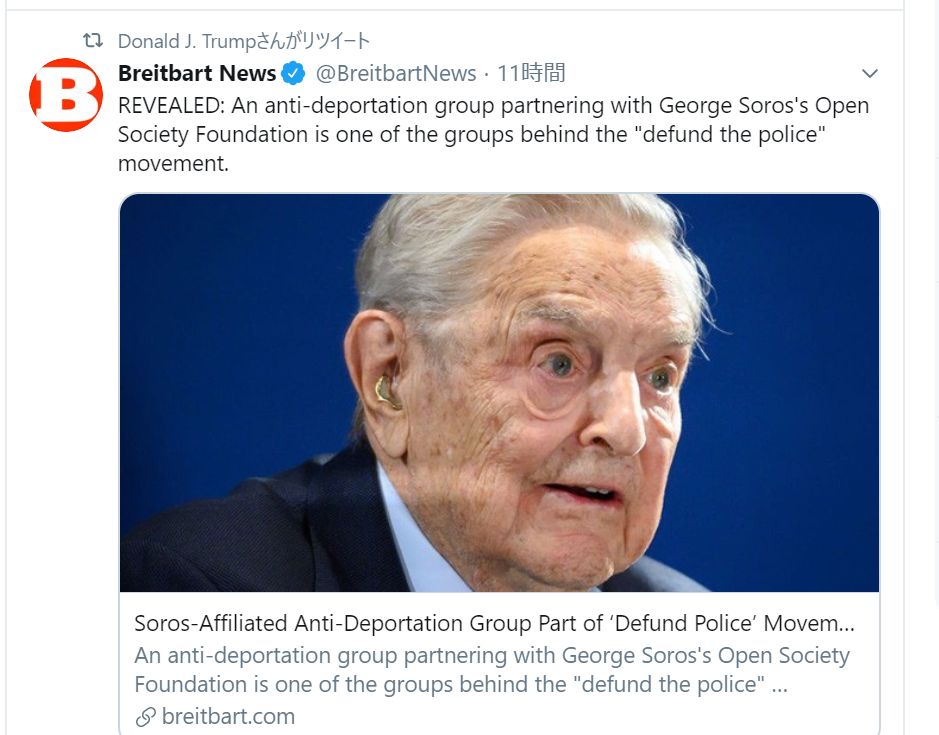Click the Breitbart News display name
This screenshot has width=939, height=735.
pos(197,73)
